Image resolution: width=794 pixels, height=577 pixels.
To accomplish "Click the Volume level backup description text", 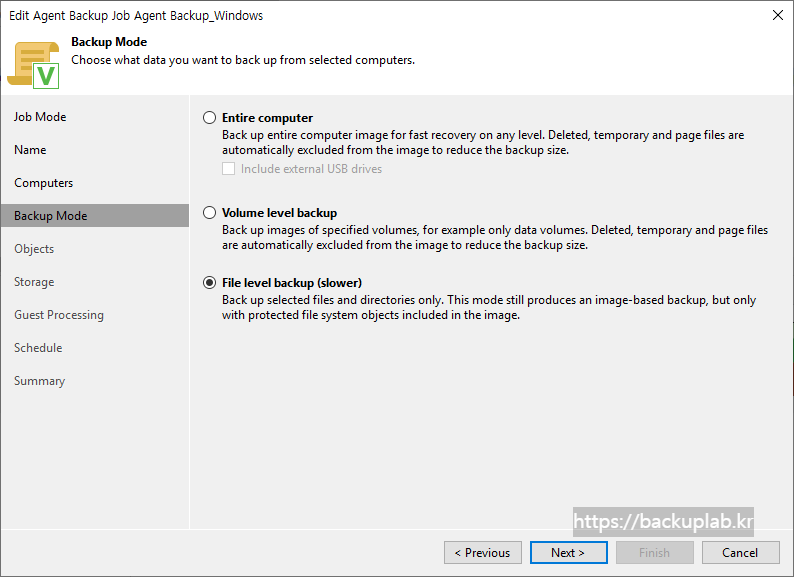I will click(x=495, y=238).
